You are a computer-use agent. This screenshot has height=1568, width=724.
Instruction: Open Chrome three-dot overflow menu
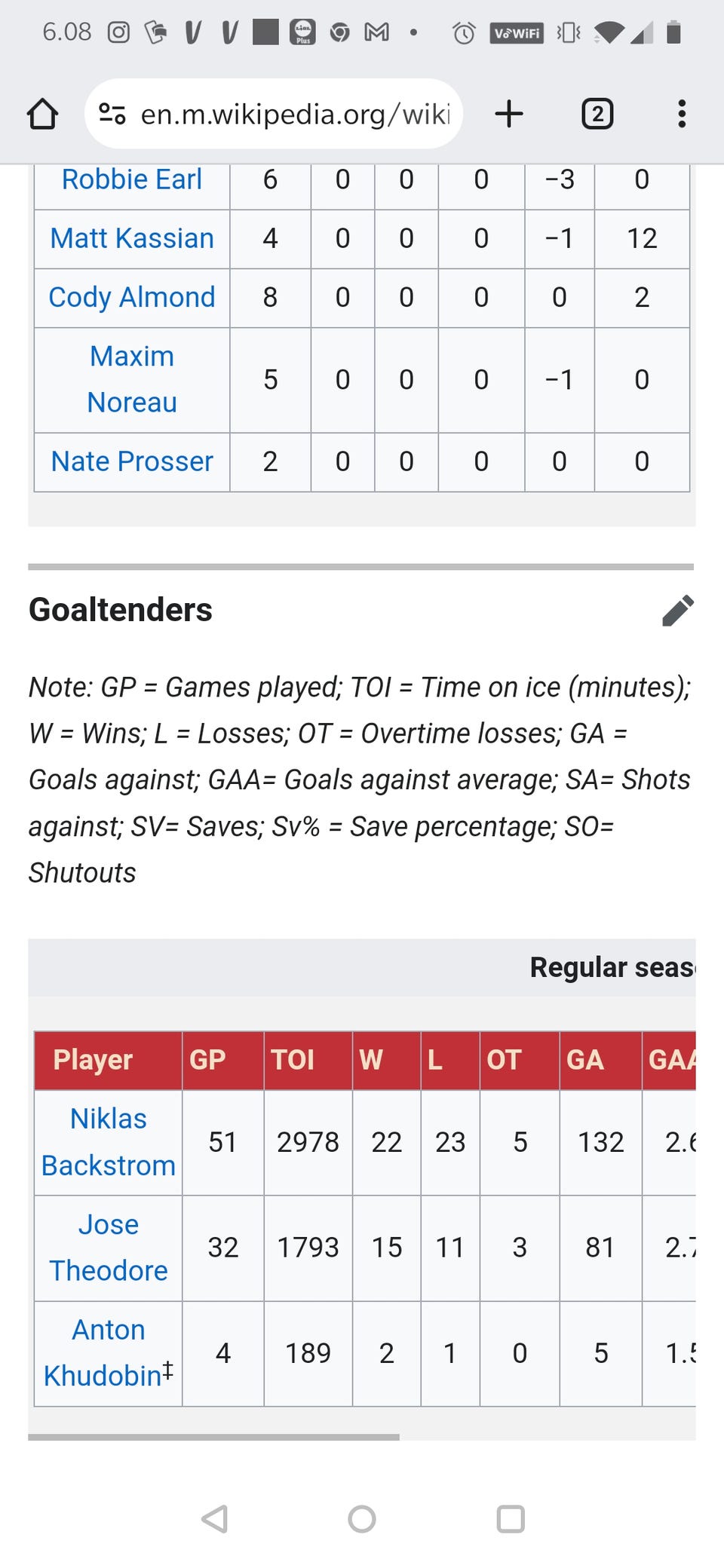[682, 115]
